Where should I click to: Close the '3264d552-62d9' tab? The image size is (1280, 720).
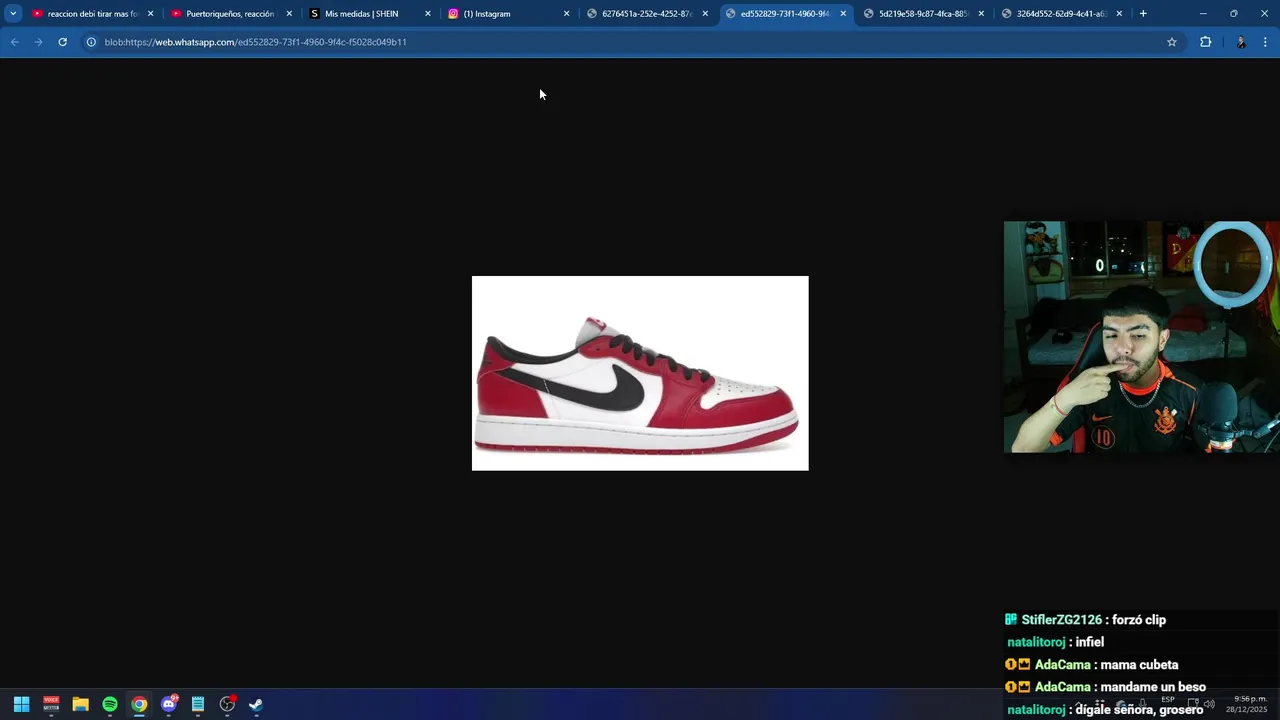1119,14
